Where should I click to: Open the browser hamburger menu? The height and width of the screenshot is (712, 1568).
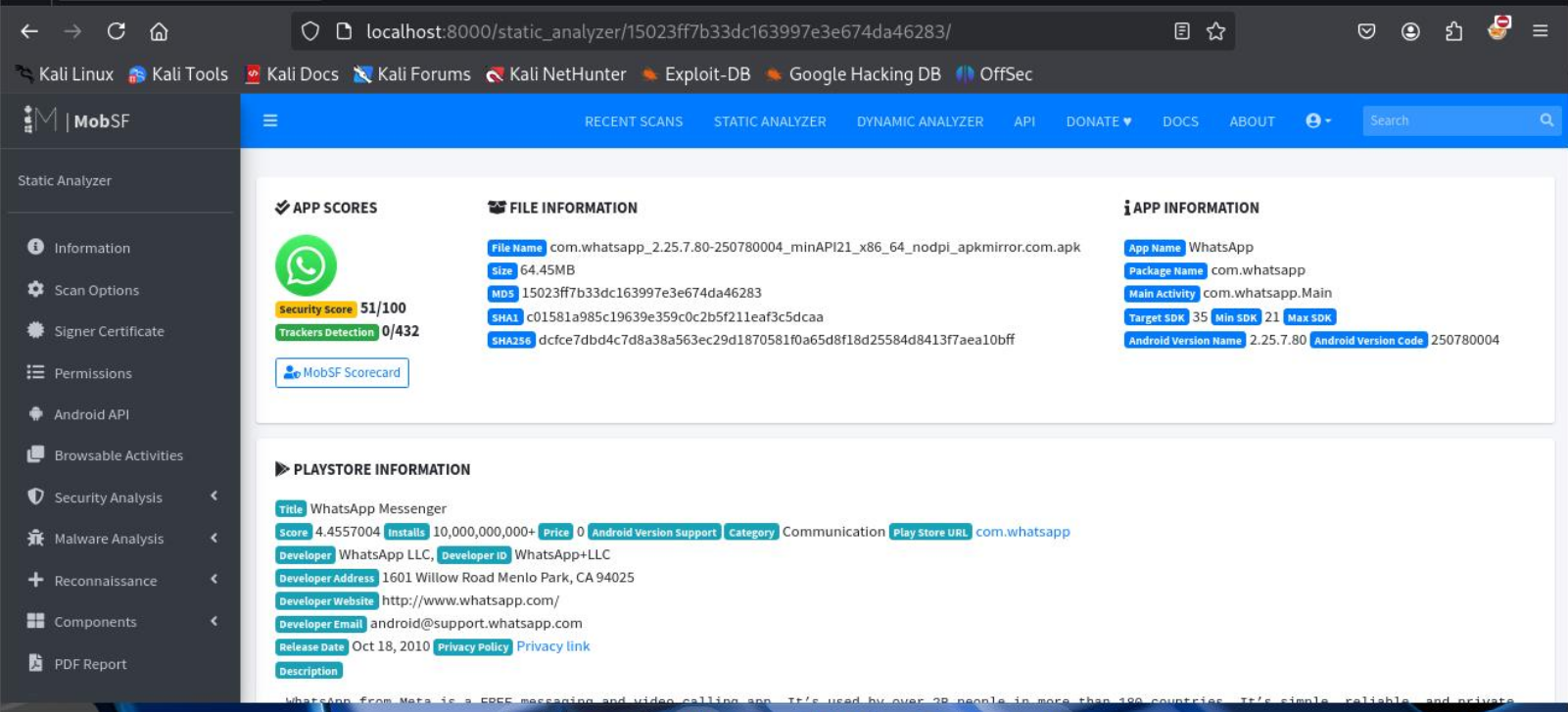pyautogui.click(x=1540, y=31)
